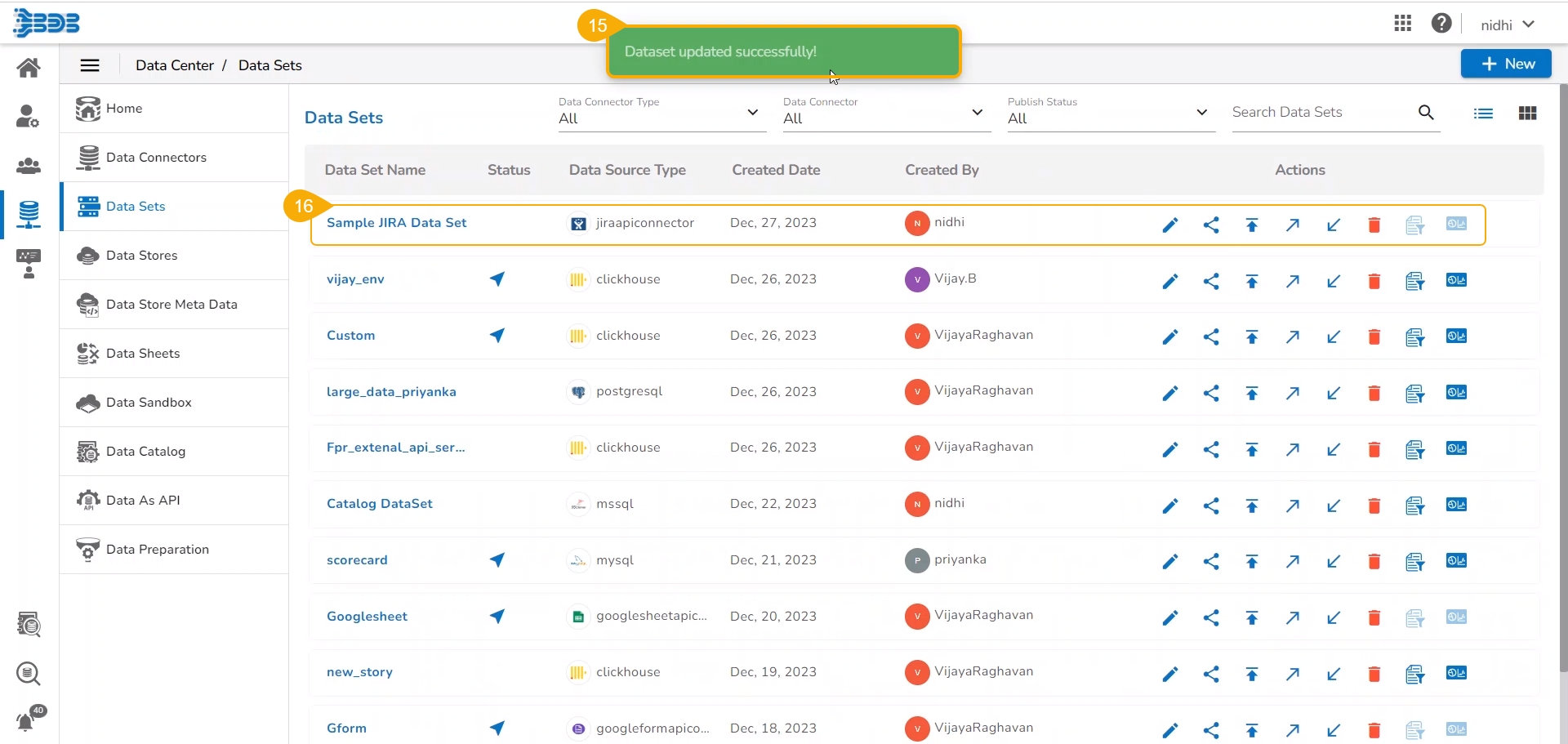Viewport: 1568px width, 744px height.
Task: Open the notifications bell icon
Action: (x=26, y=722)
